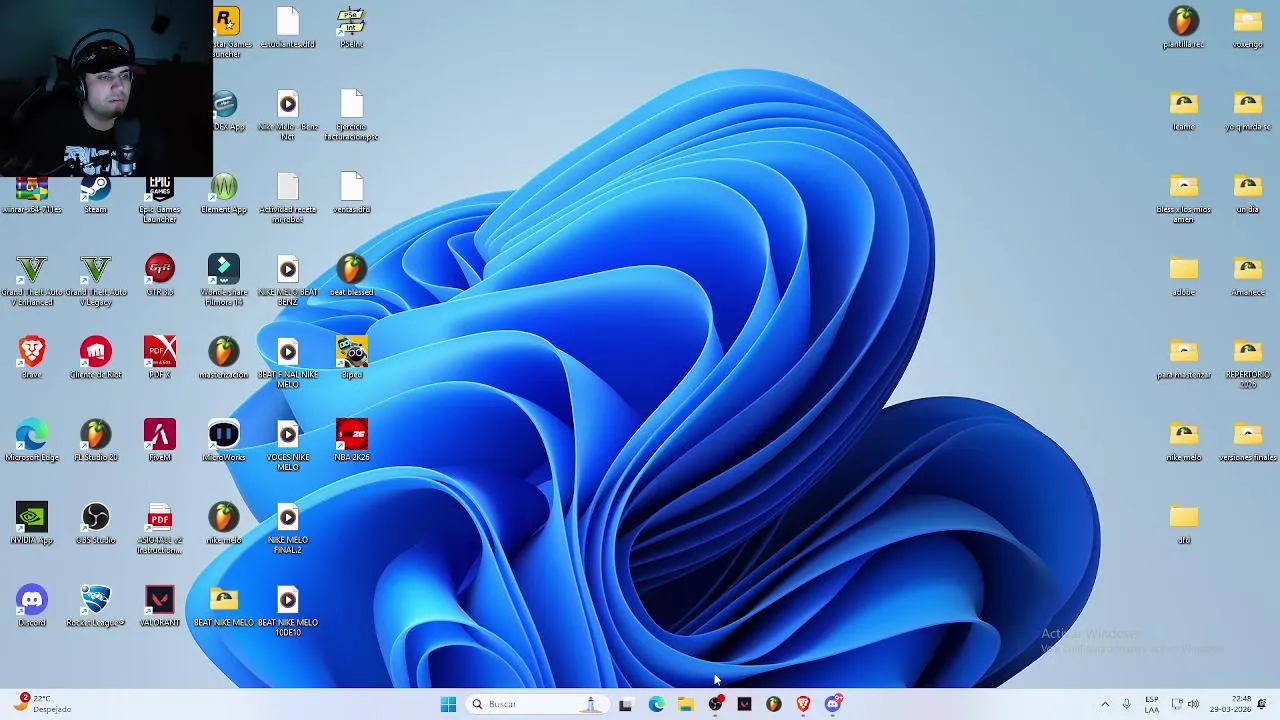This screenshot has width=1280, height=720.
Task: Open the adobe folder
Action: 1184,275
